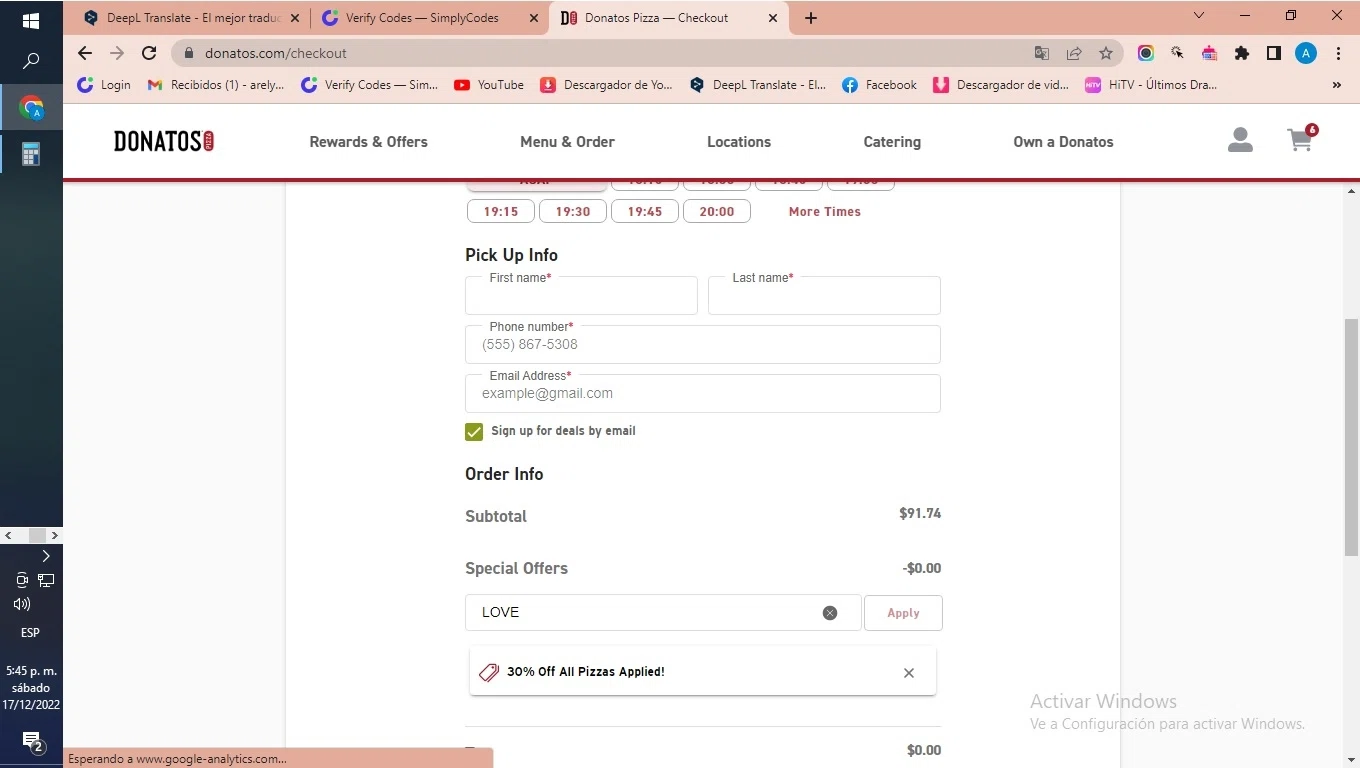This screenshot has height=768, width=1360.
Task: Close the DeepL Translate tab
Action: coord(294,18)
